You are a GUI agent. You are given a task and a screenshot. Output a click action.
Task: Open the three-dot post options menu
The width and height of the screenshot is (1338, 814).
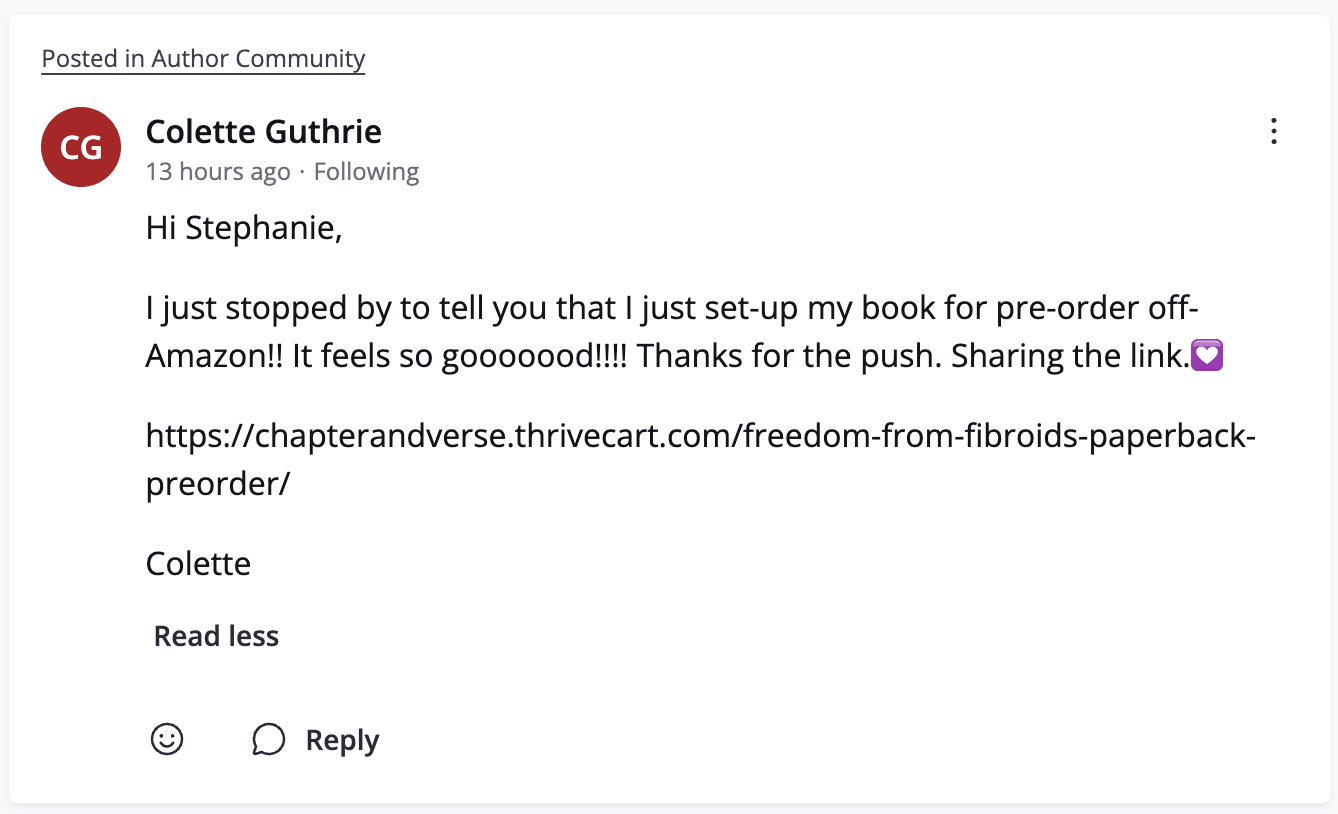tap(1273, 131)
